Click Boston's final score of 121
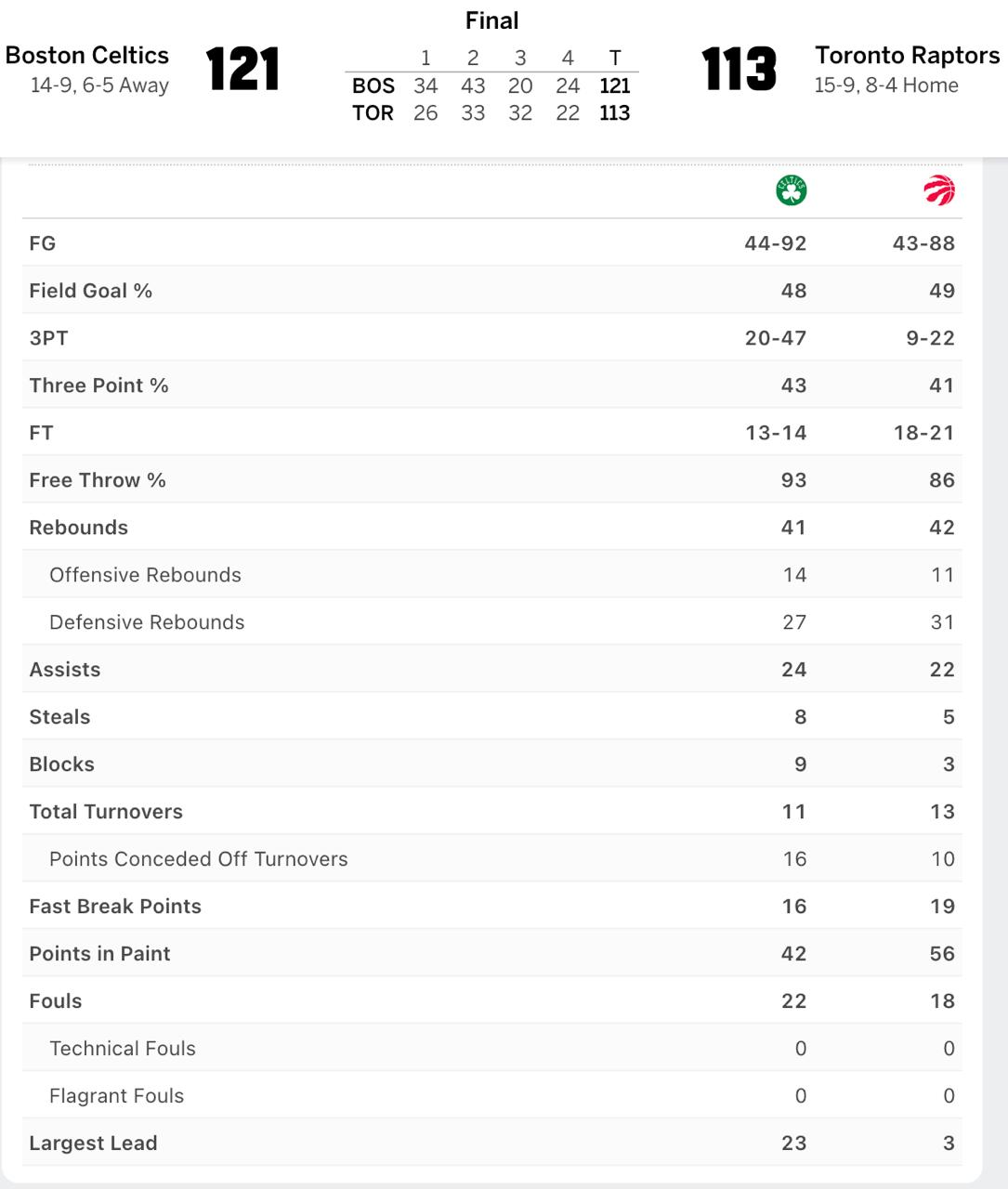This screenshot has height=1189, width=1008. click(242, 70)
